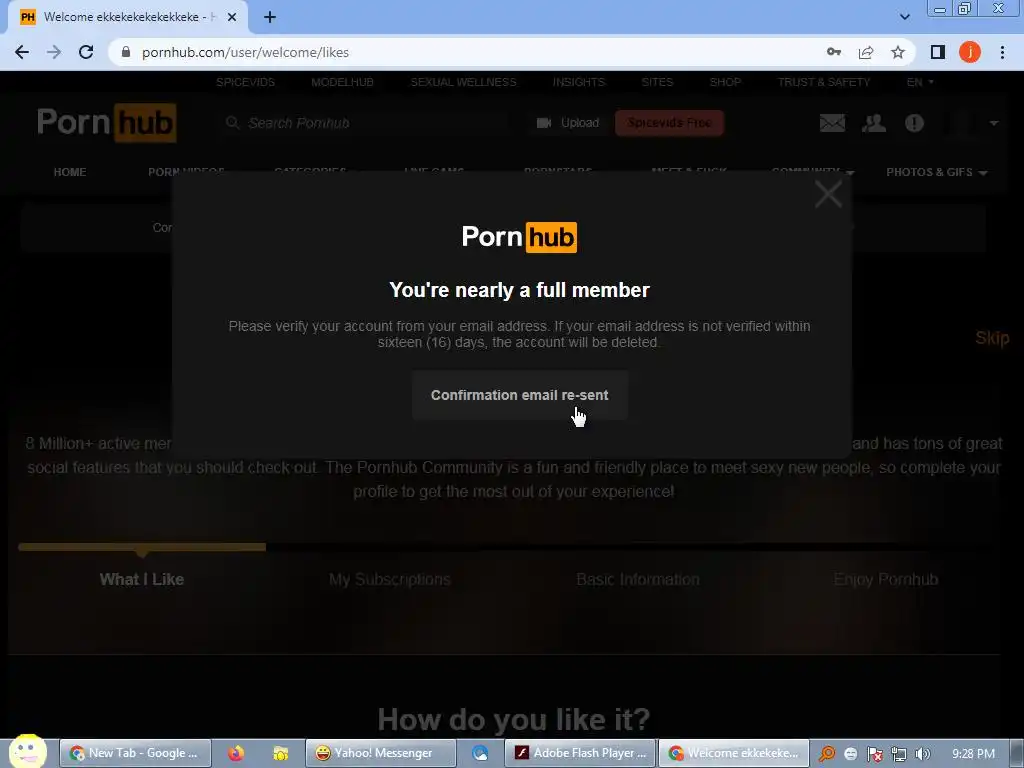
Task: Expand the Photos & GIFs menu
Action: (x=936, y=172)
